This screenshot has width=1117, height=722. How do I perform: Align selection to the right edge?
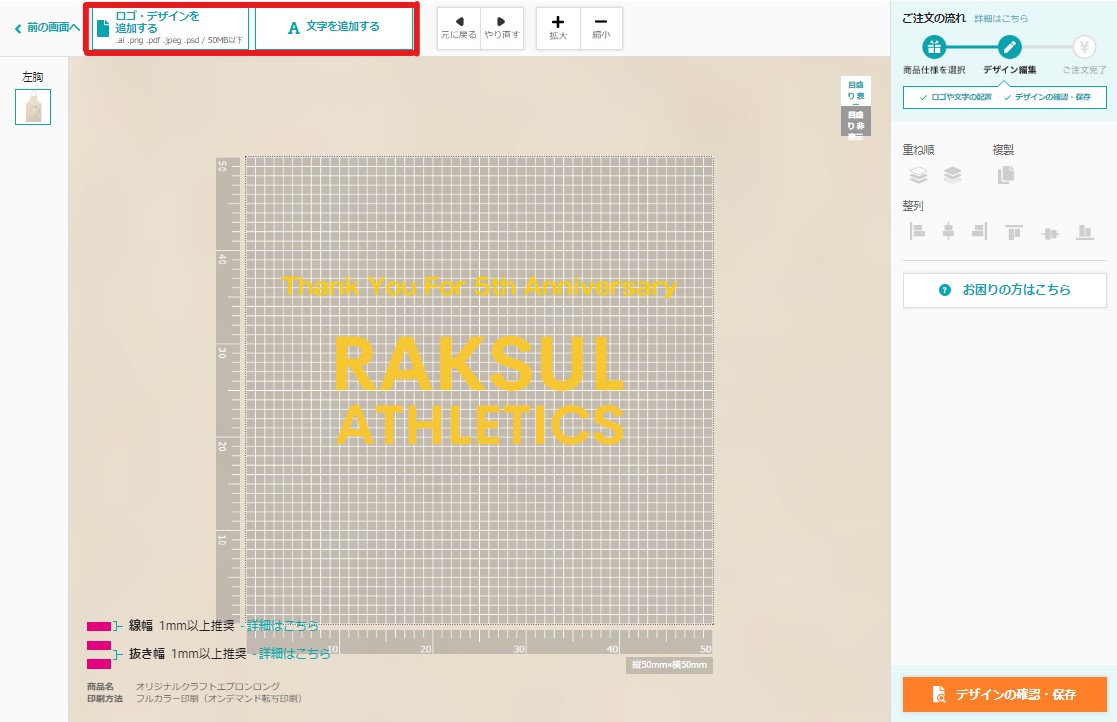click(x=980, y=231)
